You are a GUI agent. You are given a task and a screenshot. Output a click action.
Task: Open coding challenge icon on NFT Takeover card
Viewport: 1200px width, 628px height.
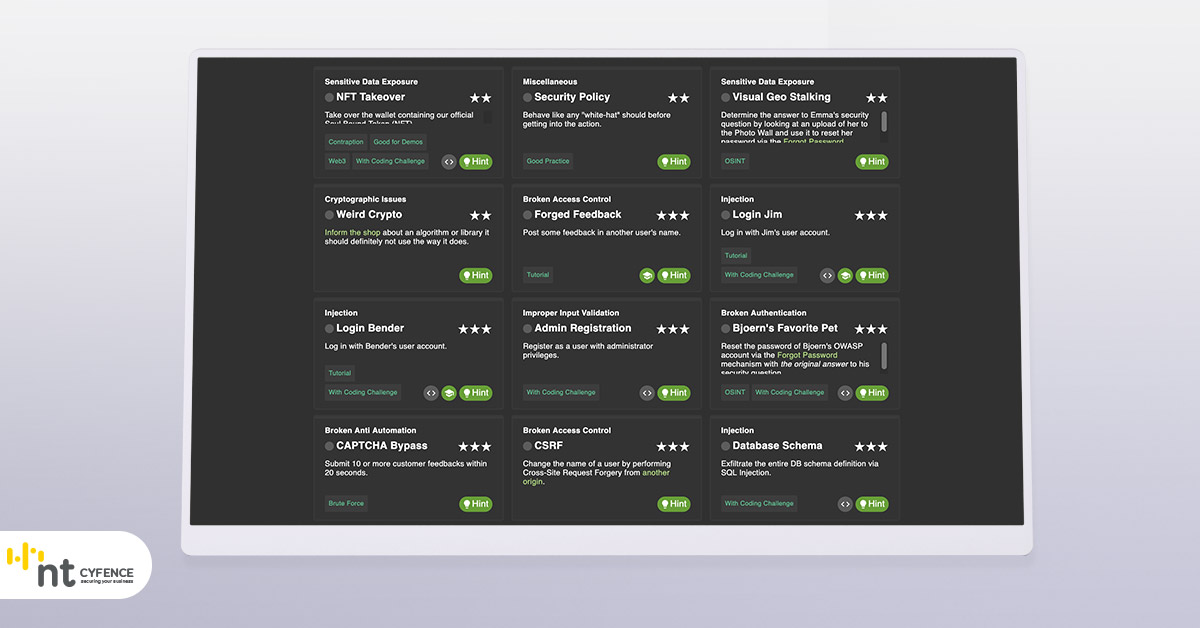449,162
